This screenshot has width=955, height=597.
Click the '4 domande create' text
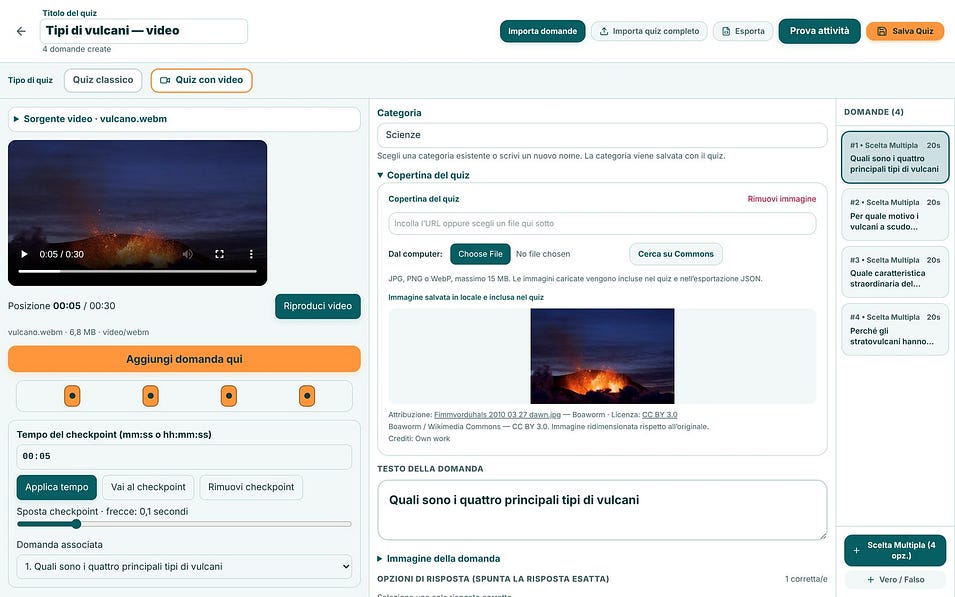pyautogui.click(x=77, y=49)
